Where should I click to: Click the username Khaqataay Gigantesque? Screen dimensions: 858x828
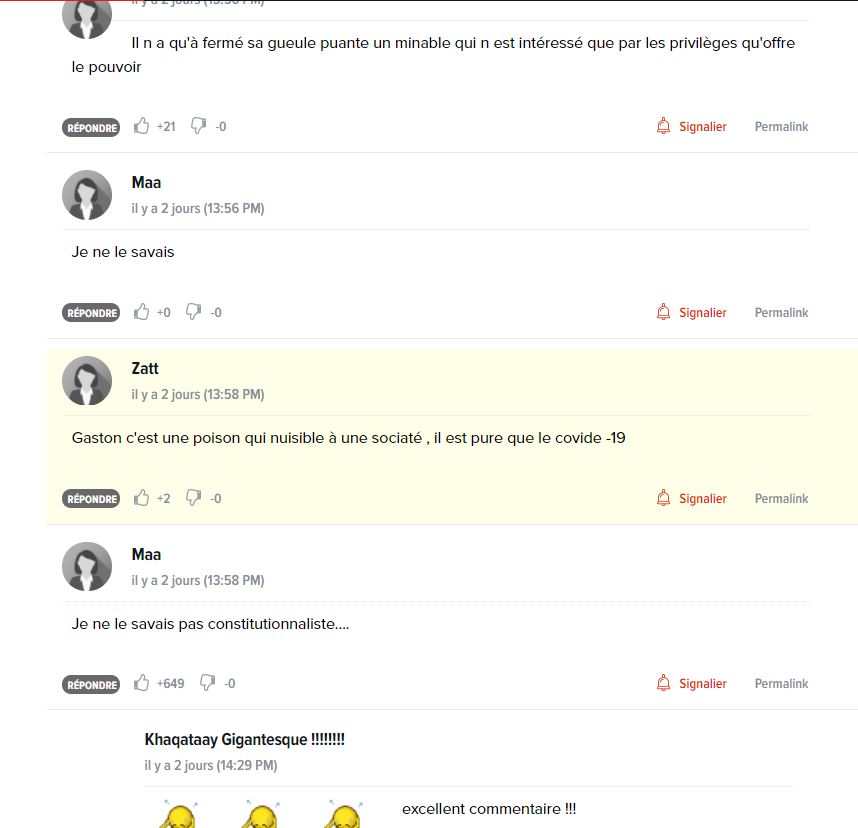[x=244, y=739]
